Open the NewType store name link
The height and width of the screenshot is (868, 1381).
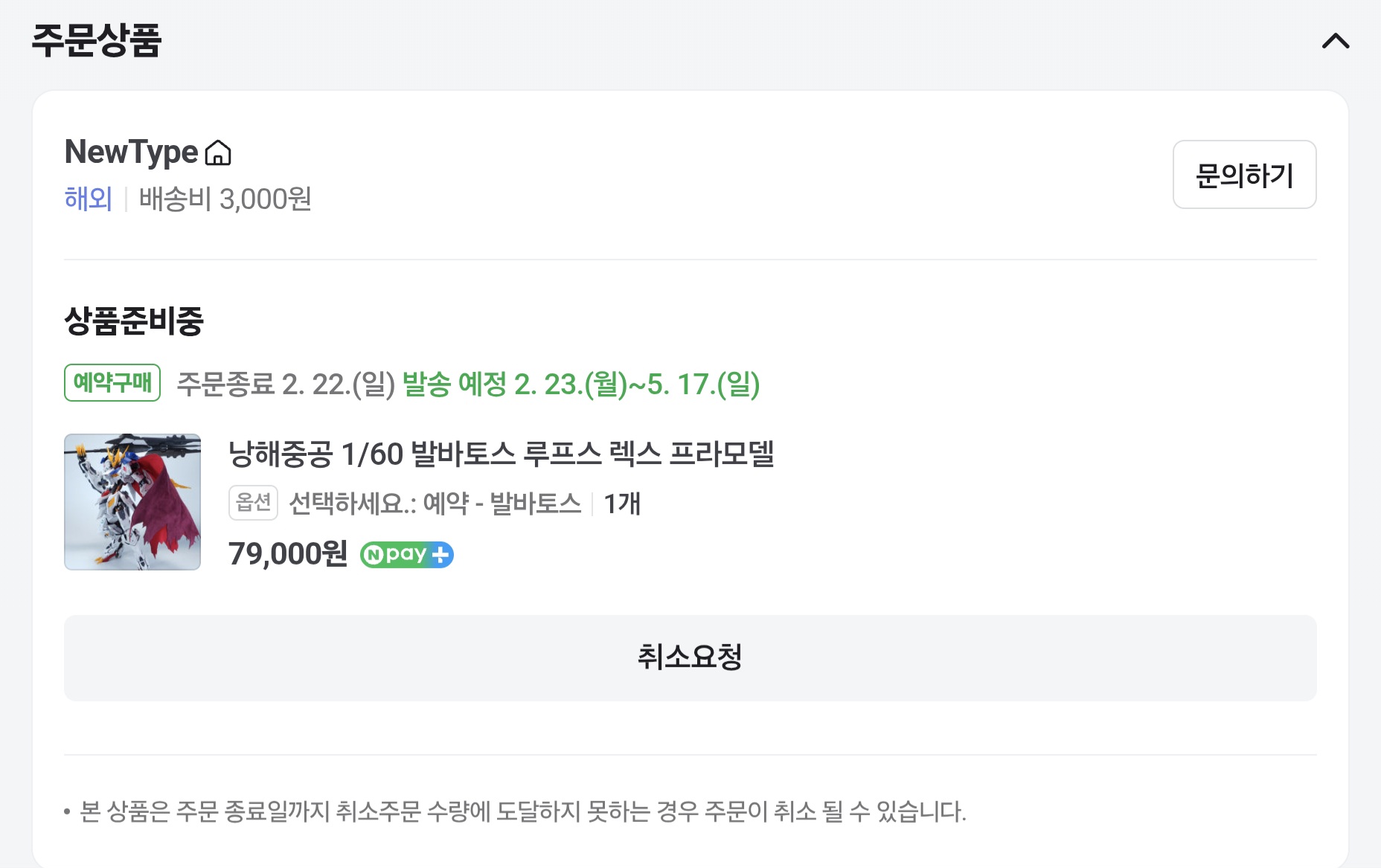(131, 152)
